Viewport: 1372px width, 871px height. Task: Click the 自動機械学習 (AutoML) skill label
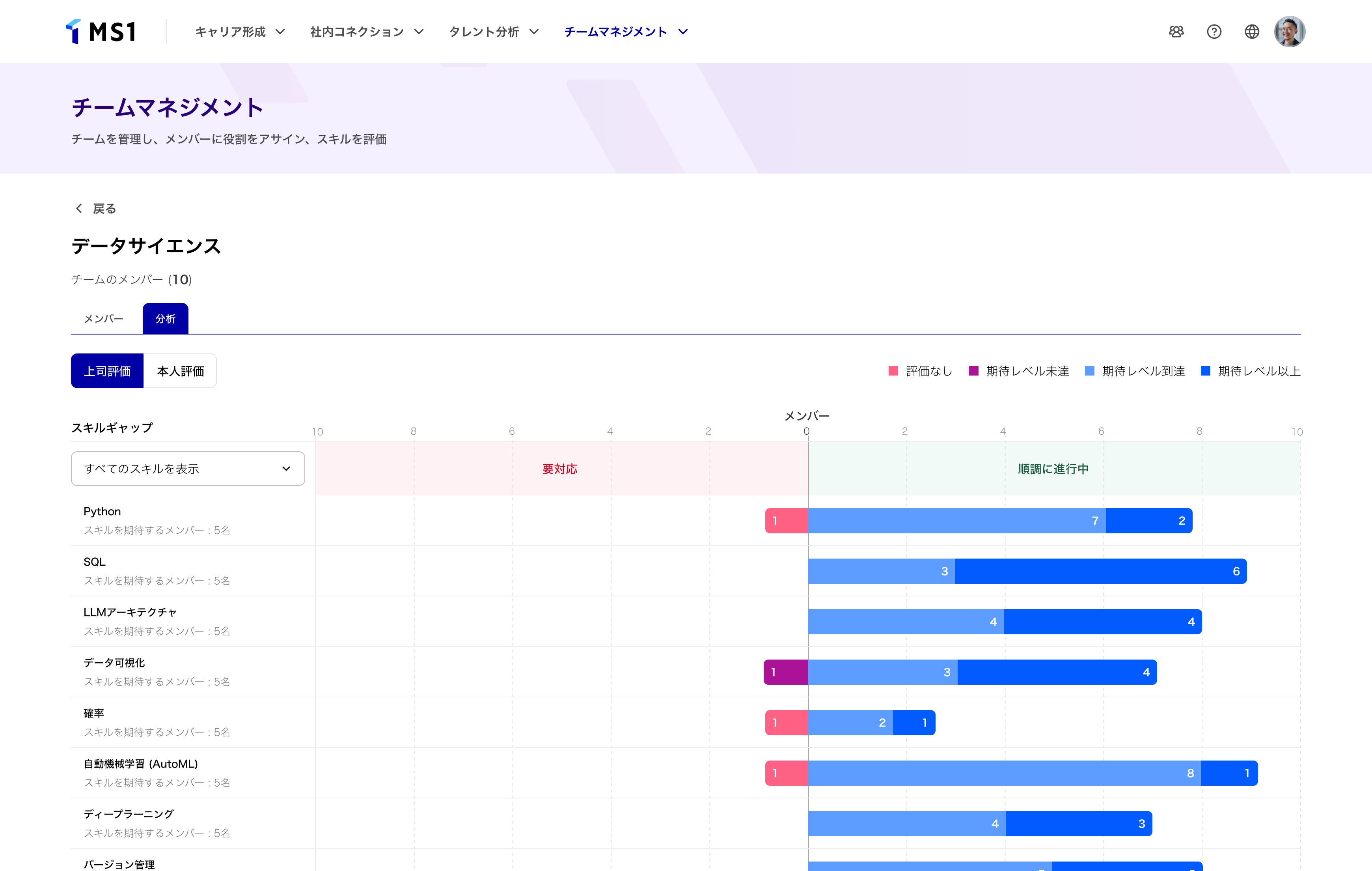pos(141,764)
